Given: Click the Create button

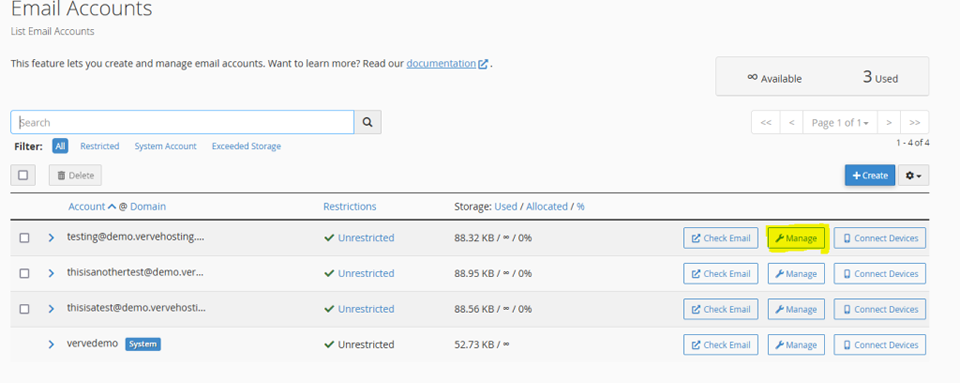Looking at the screenshot, I should point(870,176).
